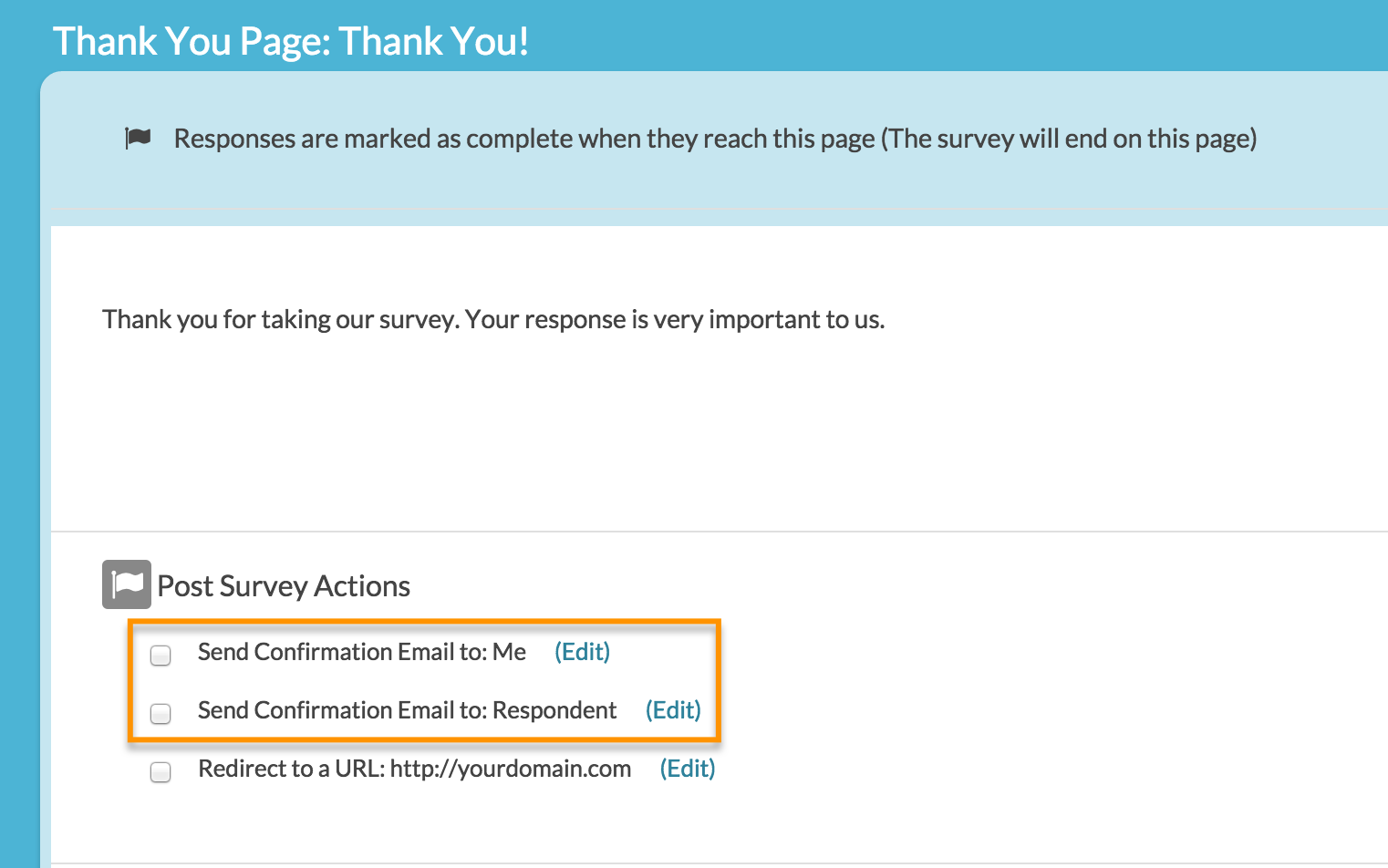Click the Post Survey Actions heading
Screen dimensions: 1388x868
click(284, 586)
